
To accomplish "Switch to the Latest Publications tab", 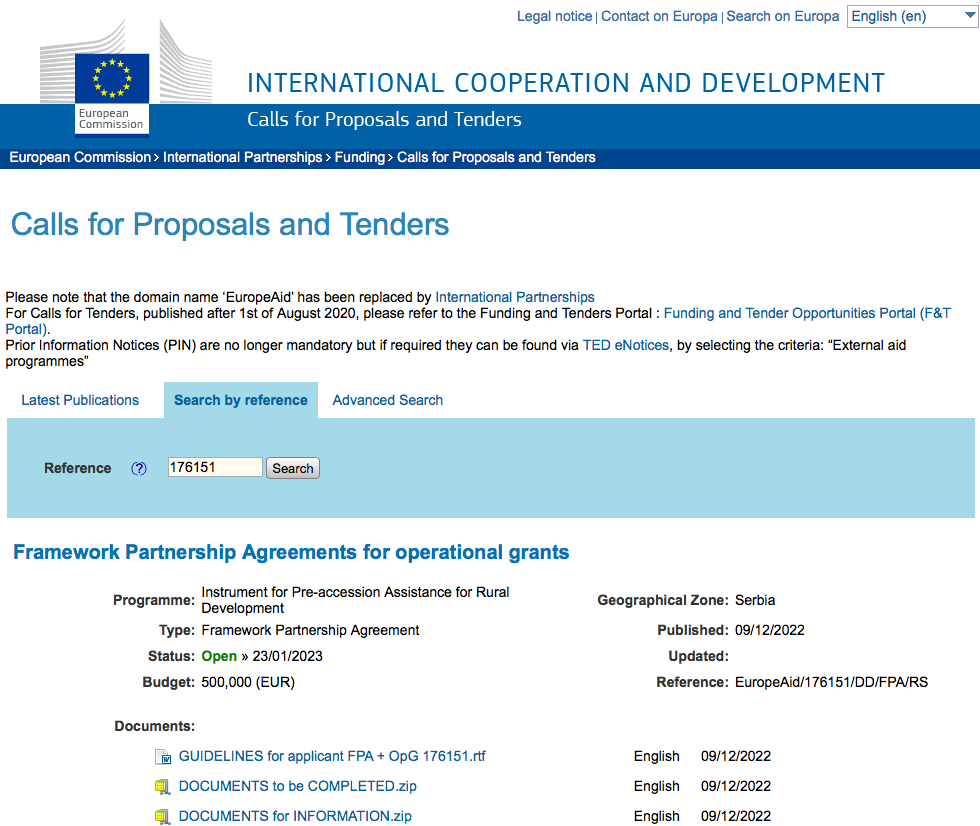I will click(80, 400).
